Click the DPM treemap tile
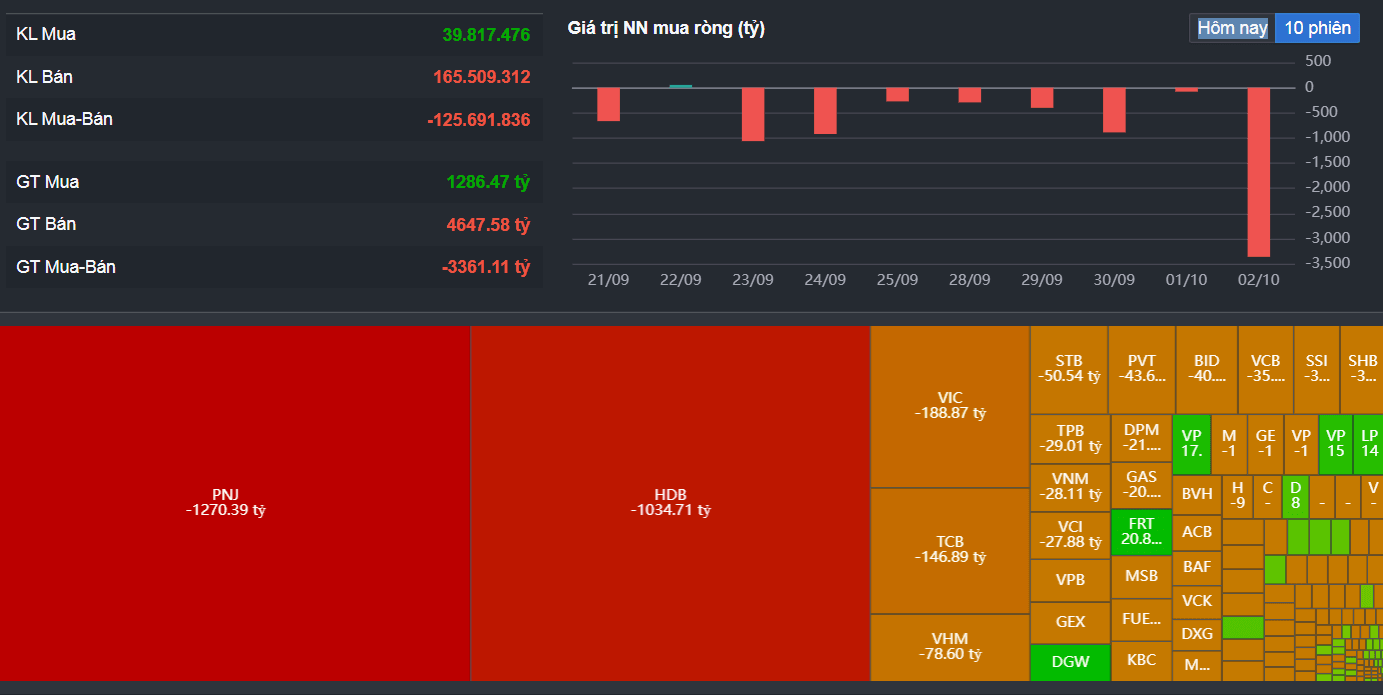The width and height of the screenshot is (1383, 695). point(1141,438)
